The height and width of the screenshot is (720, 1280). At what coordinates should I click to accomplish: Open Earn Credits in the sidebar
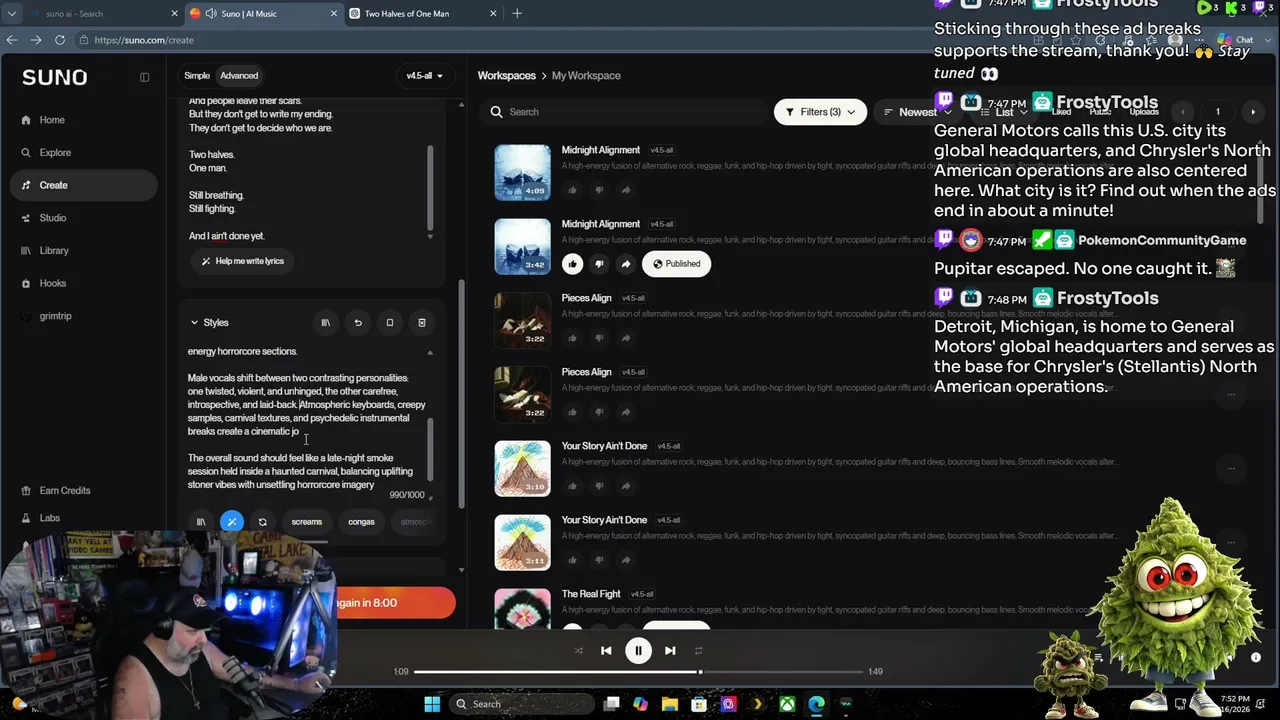tap(64, 491)
